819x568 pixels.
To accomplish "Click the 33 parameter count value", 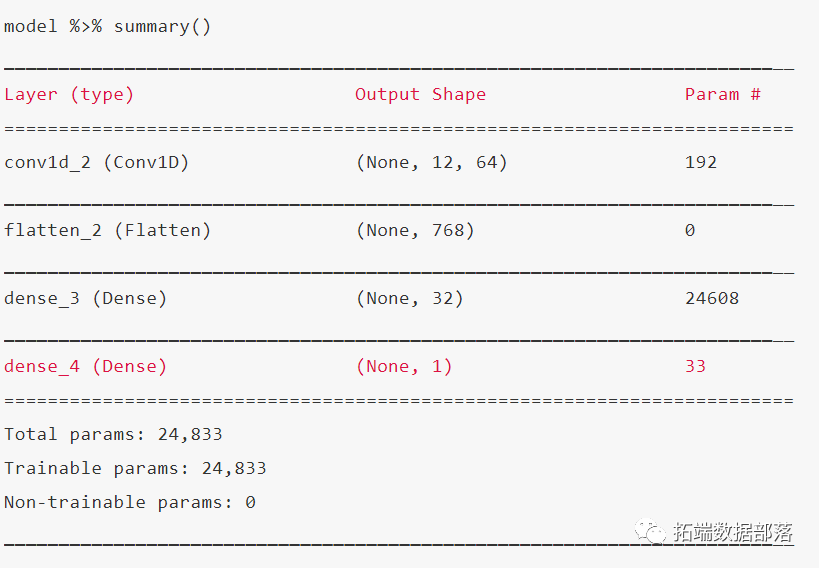I will click(x=695, y=366).
